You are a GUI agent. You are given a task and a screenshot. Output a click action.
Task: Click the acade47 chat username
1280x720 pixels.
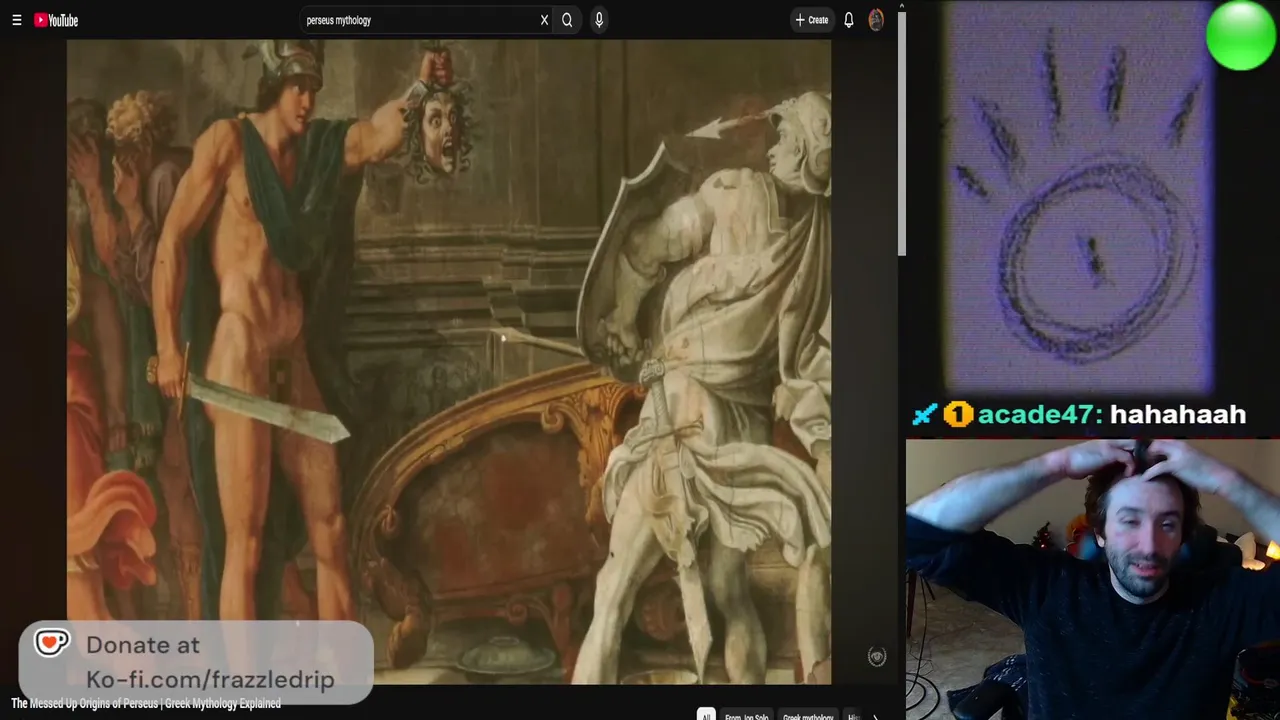coord(1037,414)
